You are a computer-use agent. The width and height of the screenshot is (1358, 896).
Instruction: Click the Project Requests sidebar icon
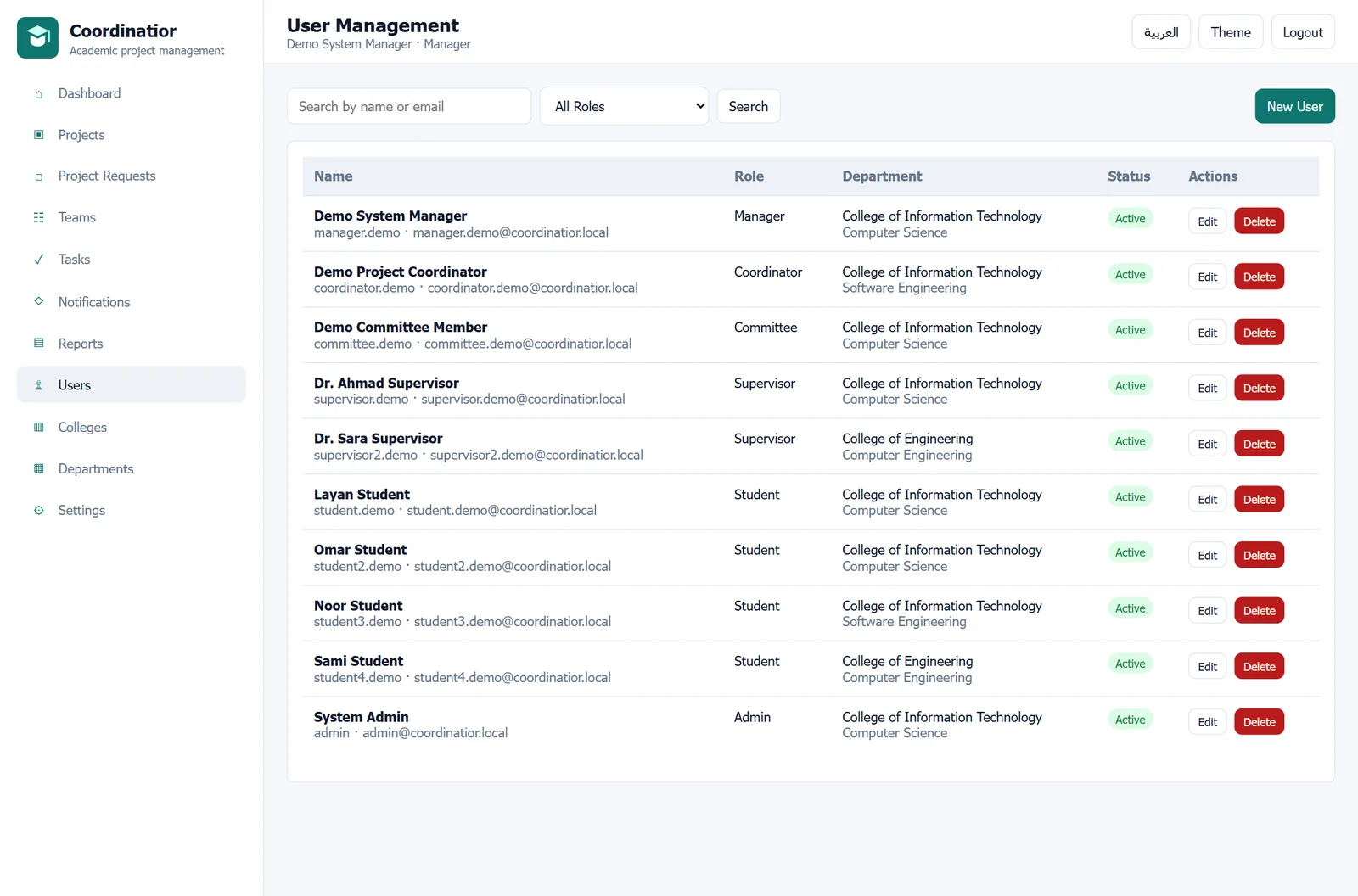pos(38,176)
